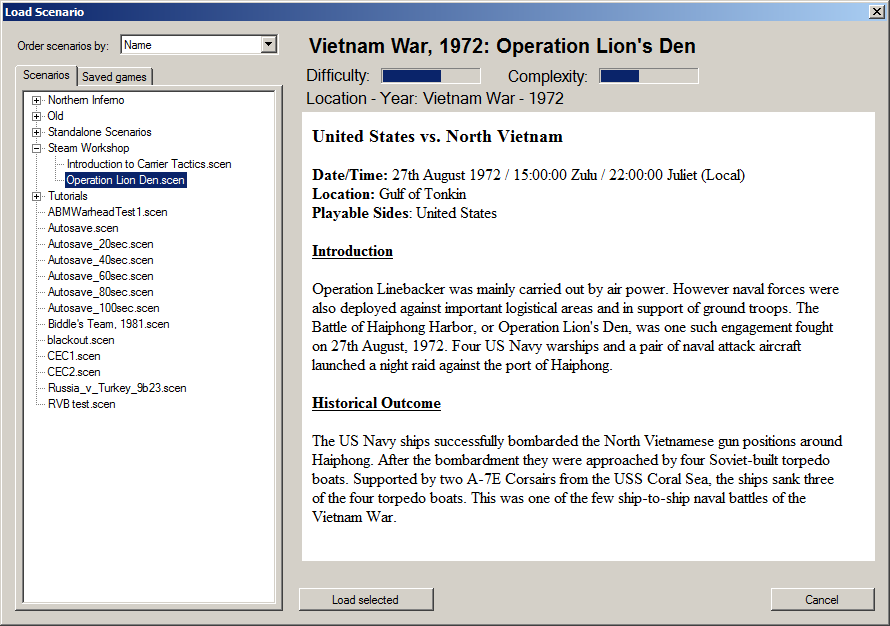Select the Old tree item
The width and height of the screenshot is (890, 626).
click(x=55, y=116)
